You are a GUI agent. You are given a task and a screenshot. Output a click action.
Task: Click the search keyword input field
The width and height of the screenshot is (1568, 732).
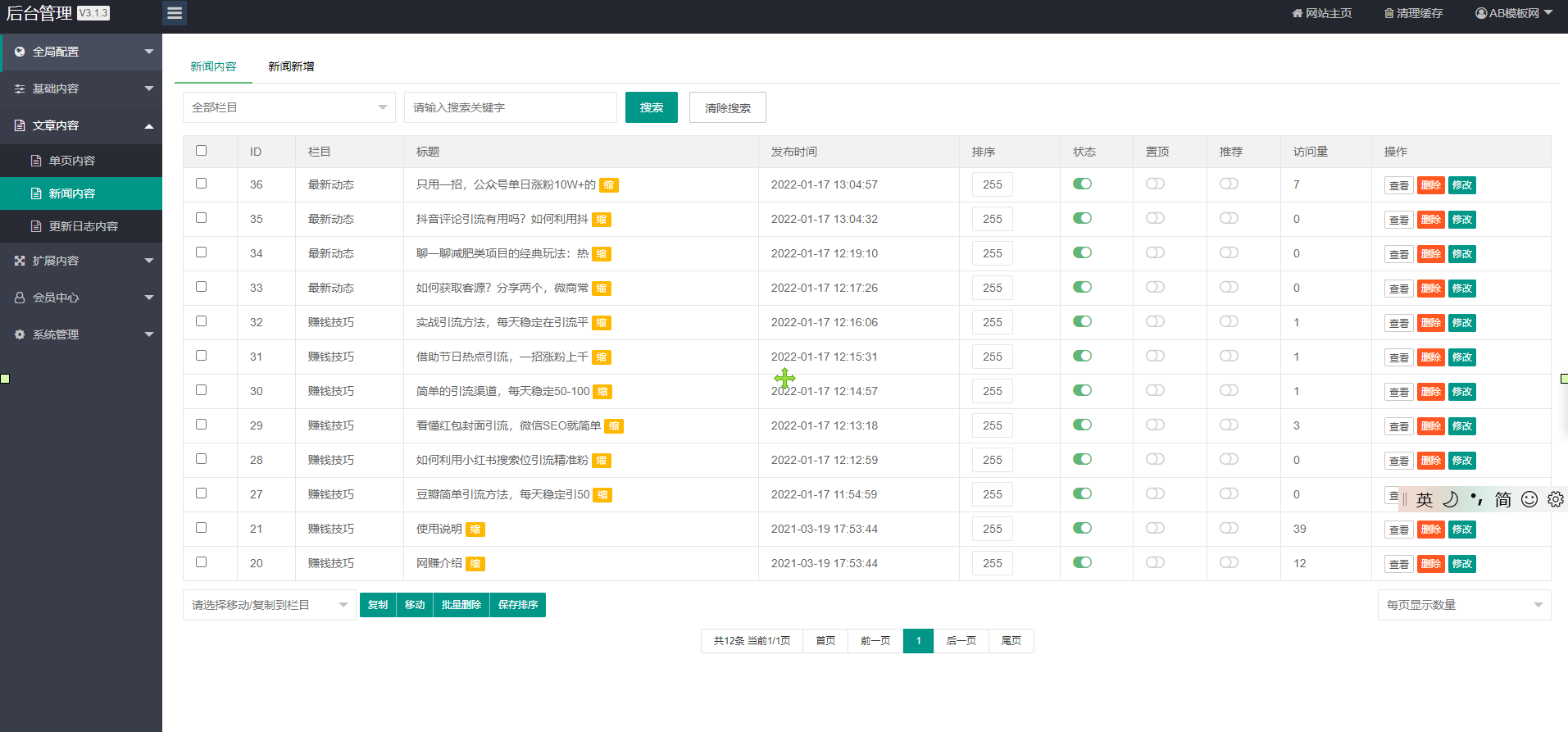[x=511, y=107]
